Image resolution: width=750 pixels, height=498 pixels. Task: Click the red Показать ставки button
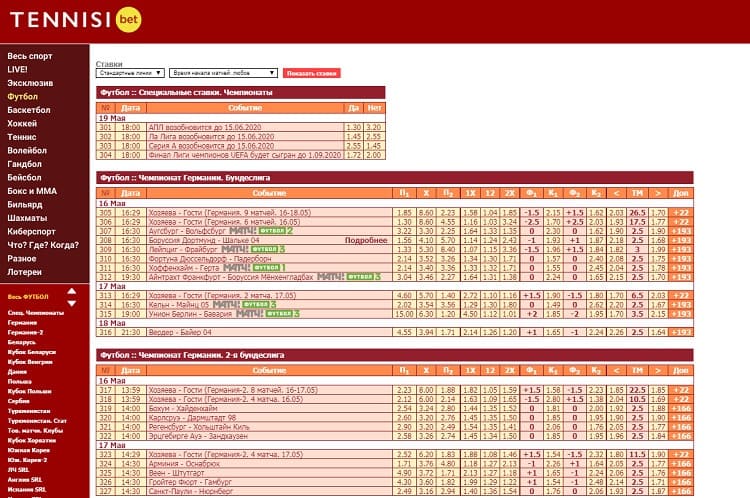point(311,73)
